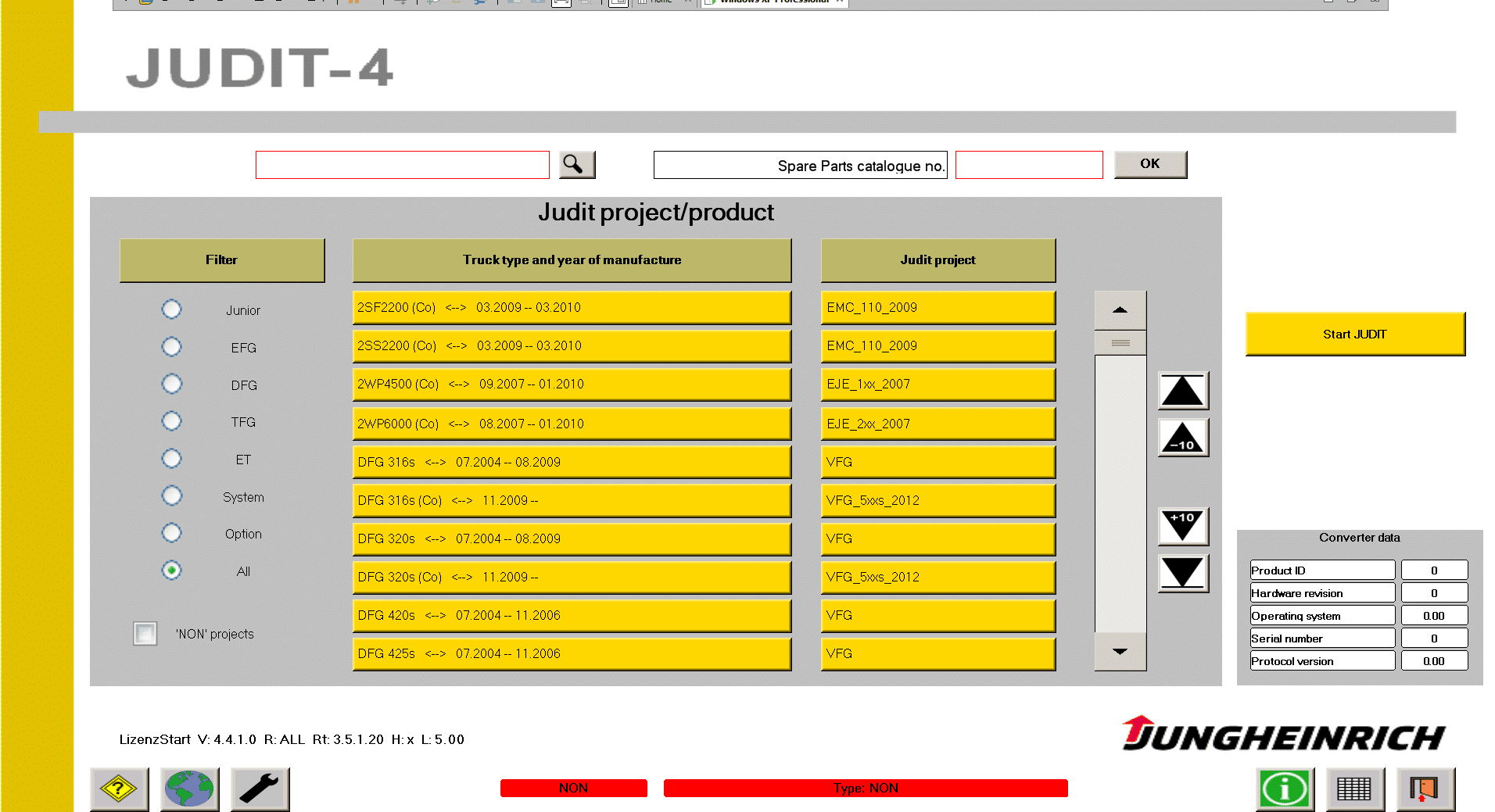Select the Junior filter radio button
The height and width of the screenshot is (812, 1495).
pos(171,309)
